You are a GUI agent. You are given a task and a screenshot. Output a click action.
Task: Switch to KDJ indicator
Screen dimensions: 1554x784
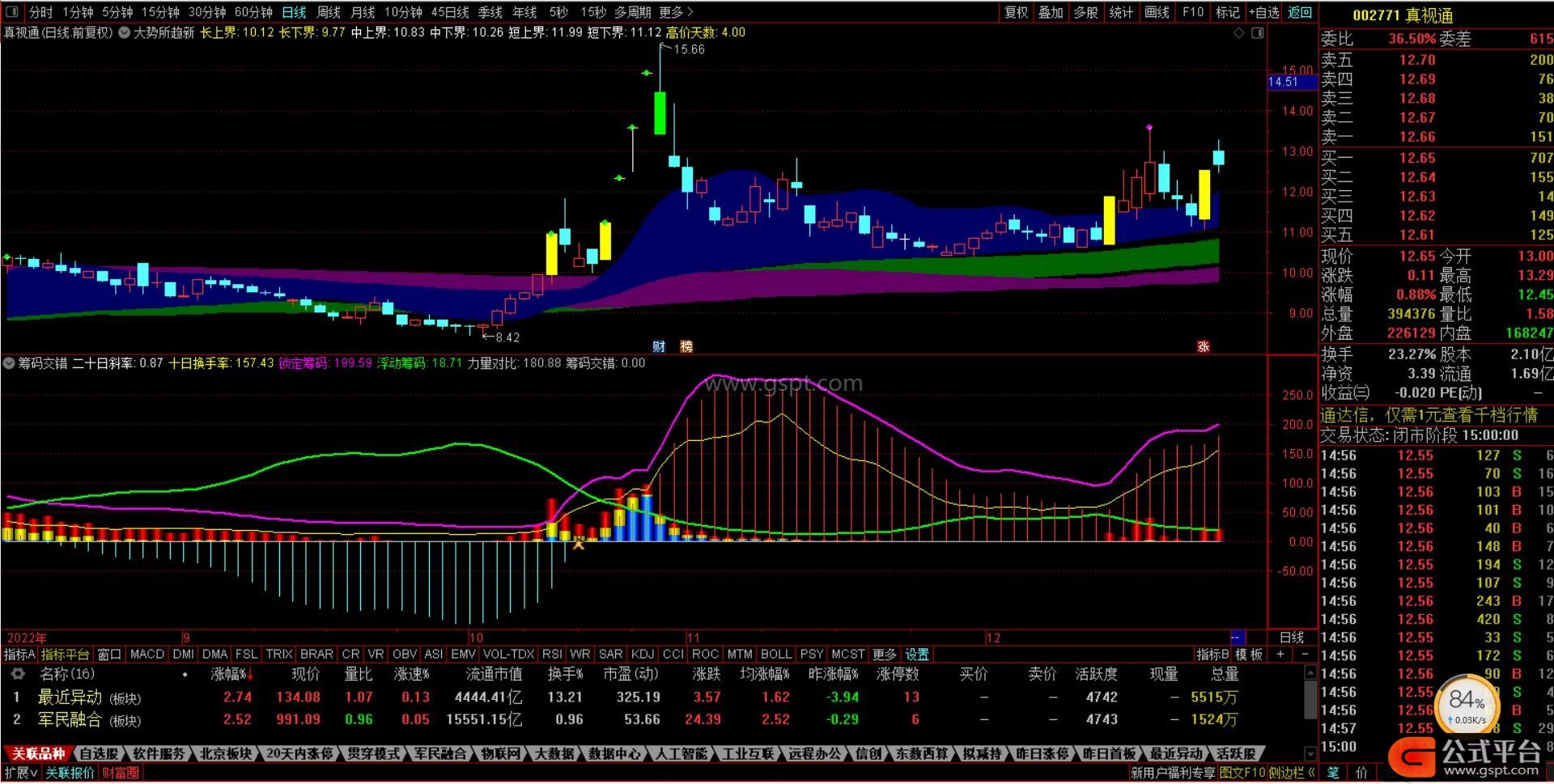[x=643, y=654]
